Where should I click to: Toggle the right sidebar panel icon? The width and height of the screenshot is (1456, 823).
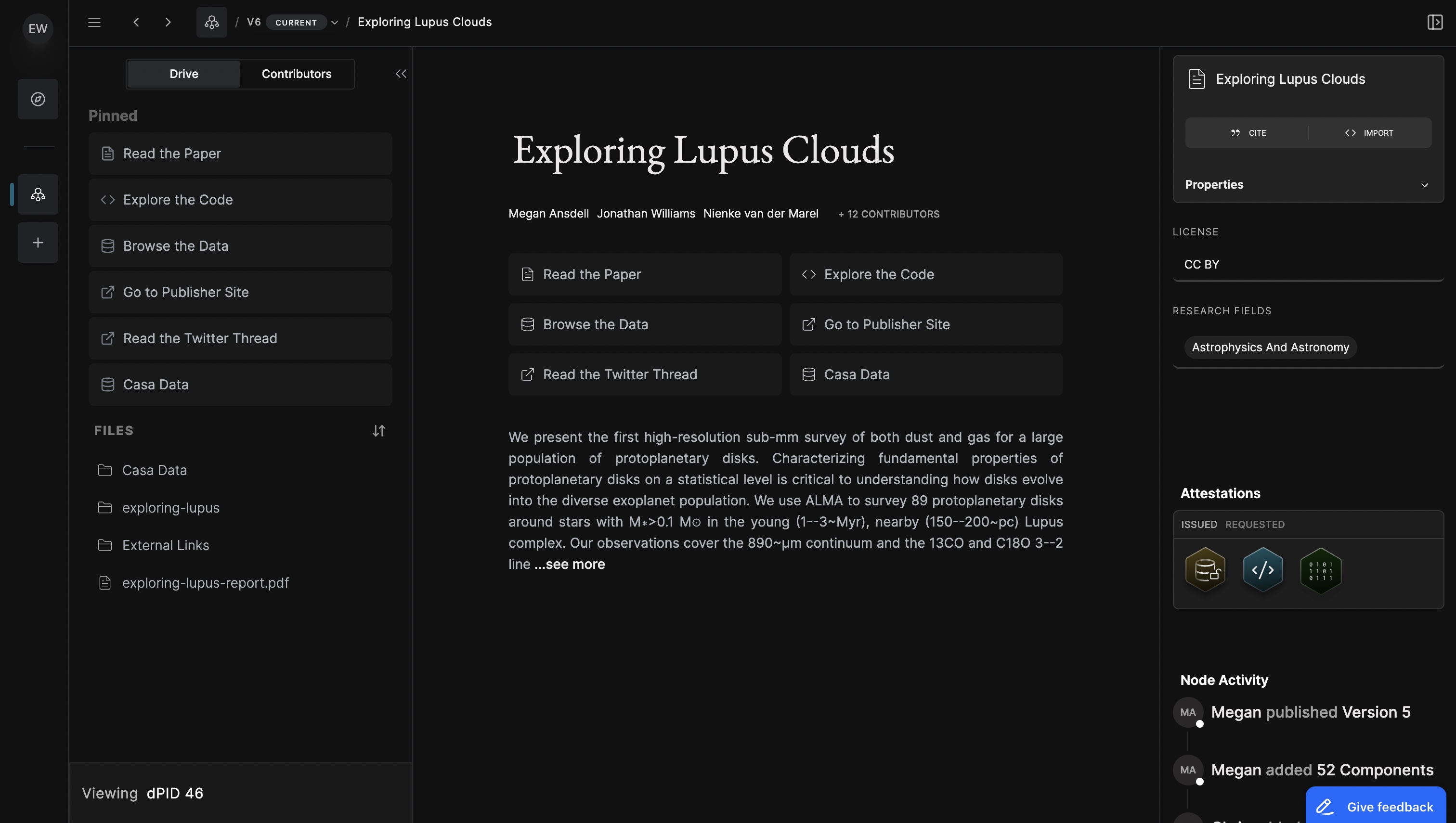click(x=1434, y=22)
